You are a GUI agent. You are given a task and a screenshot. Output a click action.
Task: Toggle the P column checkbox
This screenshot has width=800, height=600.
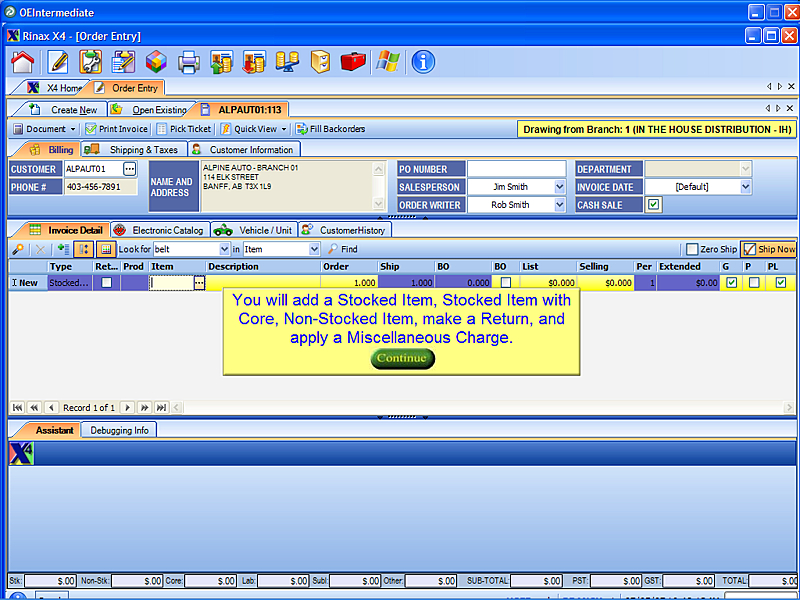coord(754,283)
